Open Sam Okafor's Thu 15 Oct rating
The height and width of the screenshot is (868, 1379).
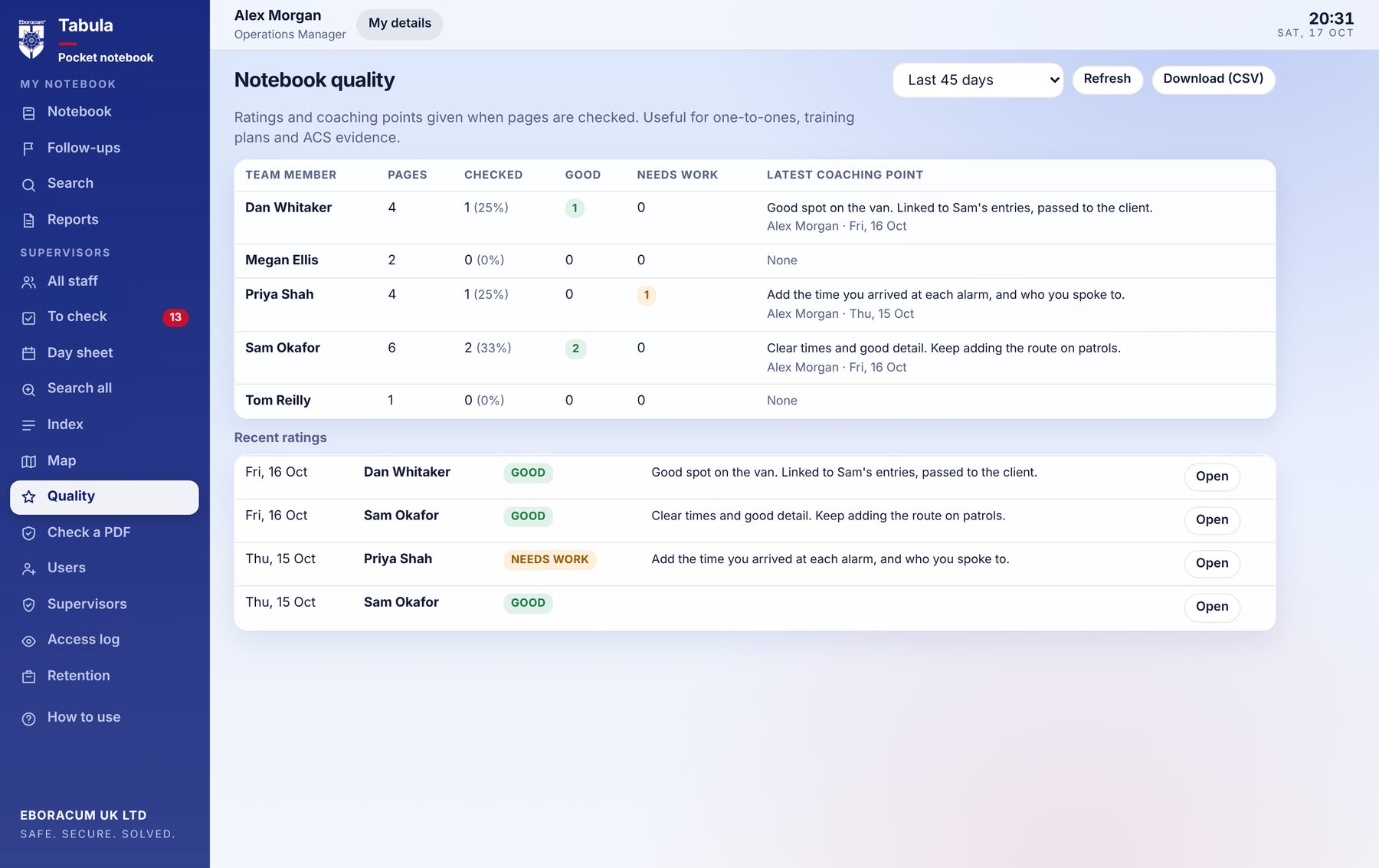click(x=1212, y=607)
